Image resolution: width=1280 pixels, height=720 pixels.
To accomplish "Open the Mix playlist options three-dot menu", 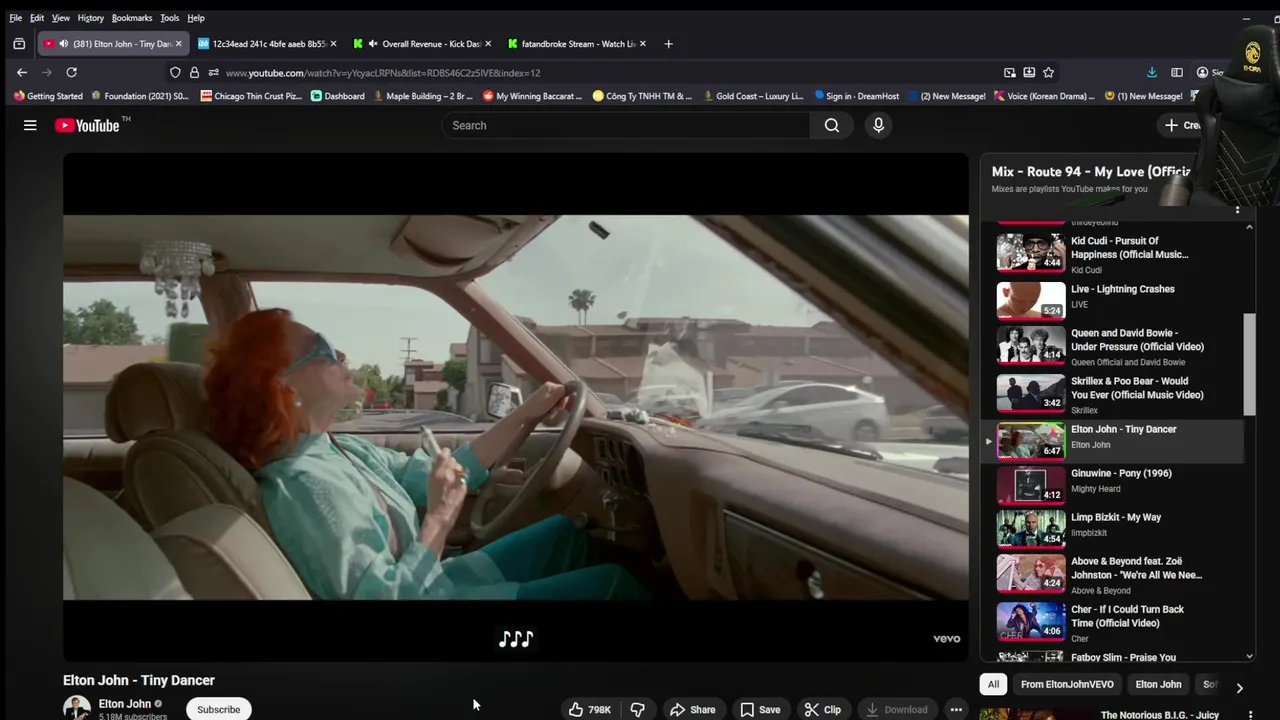I will tap(1237, 209).
